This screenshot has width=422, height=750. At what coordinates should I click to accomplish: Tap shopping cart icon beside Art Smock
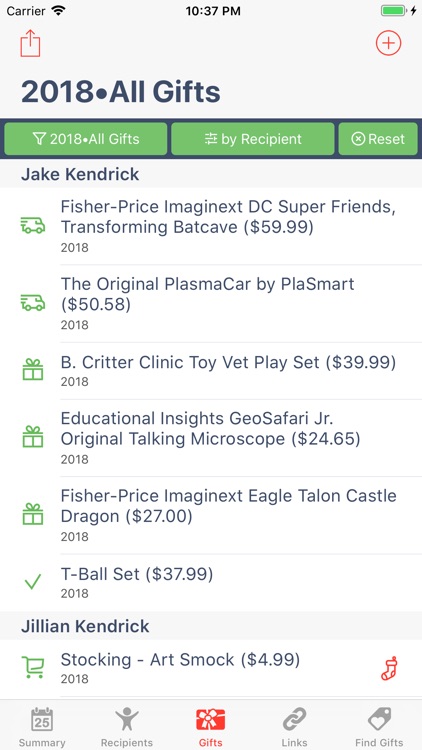[33, 666]
